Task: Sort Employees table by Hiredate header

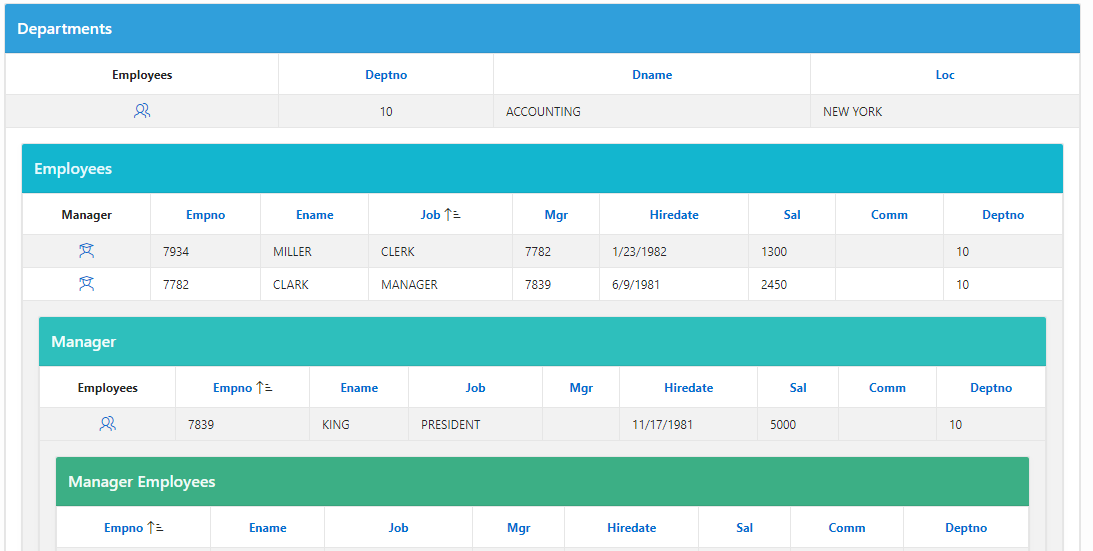Action: click(x=674, y=215)
